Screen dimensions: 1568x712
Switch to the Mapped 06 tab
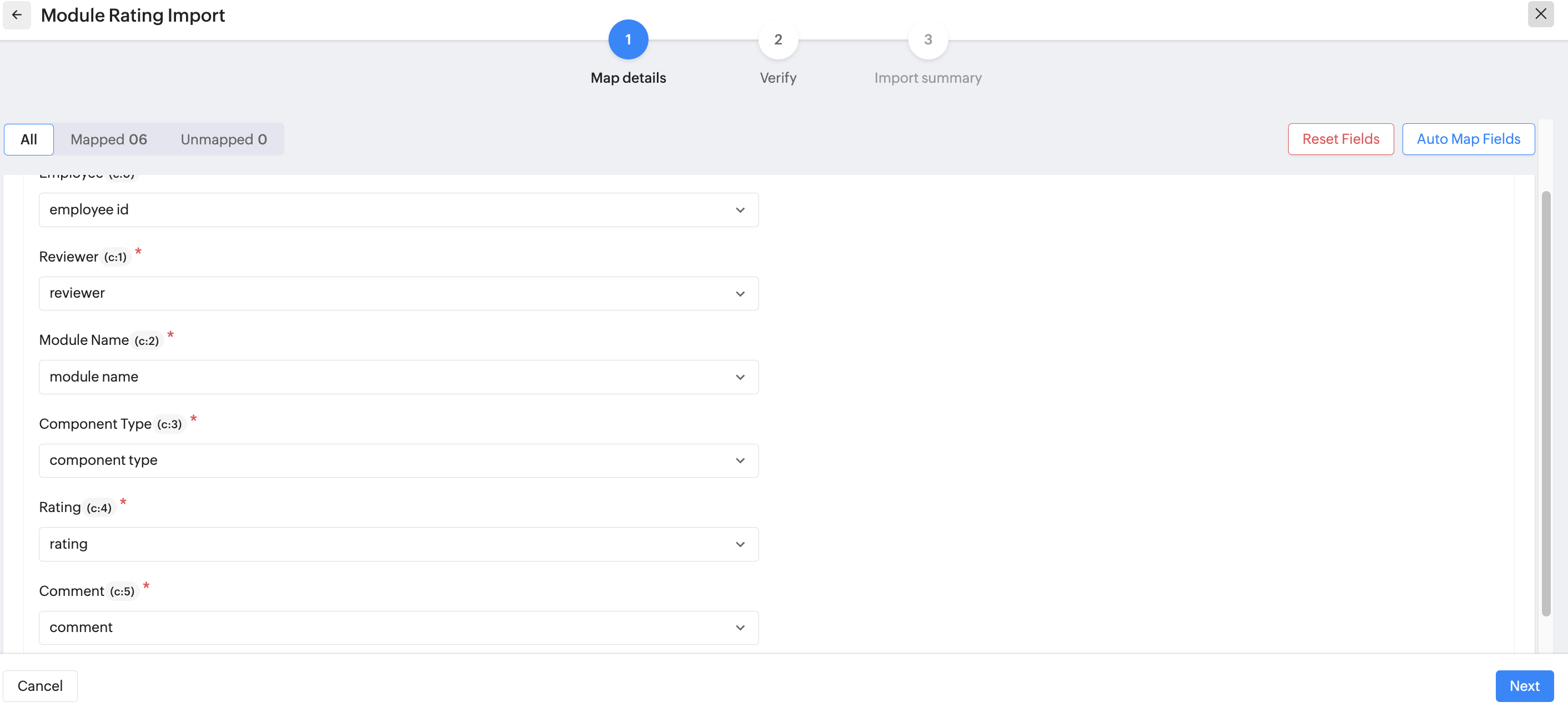(108, 139)
